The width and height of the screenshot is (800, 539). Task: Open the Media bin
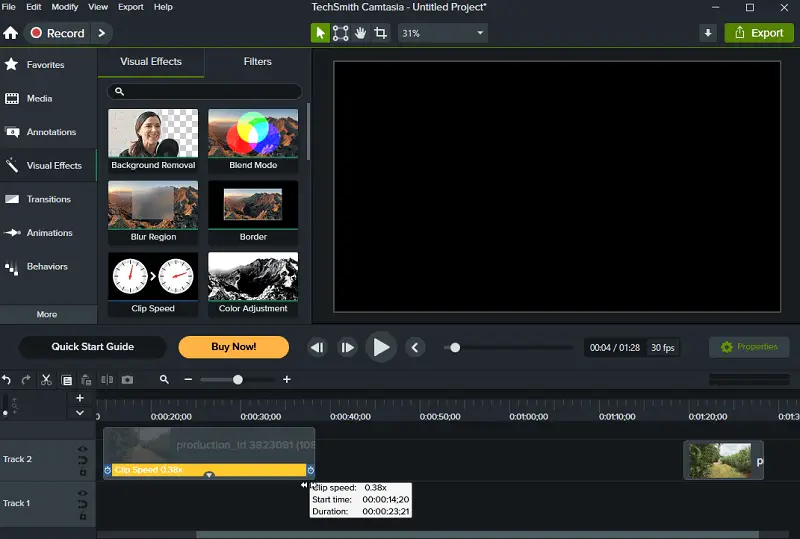pyautogui.click(x=48, y=99)
